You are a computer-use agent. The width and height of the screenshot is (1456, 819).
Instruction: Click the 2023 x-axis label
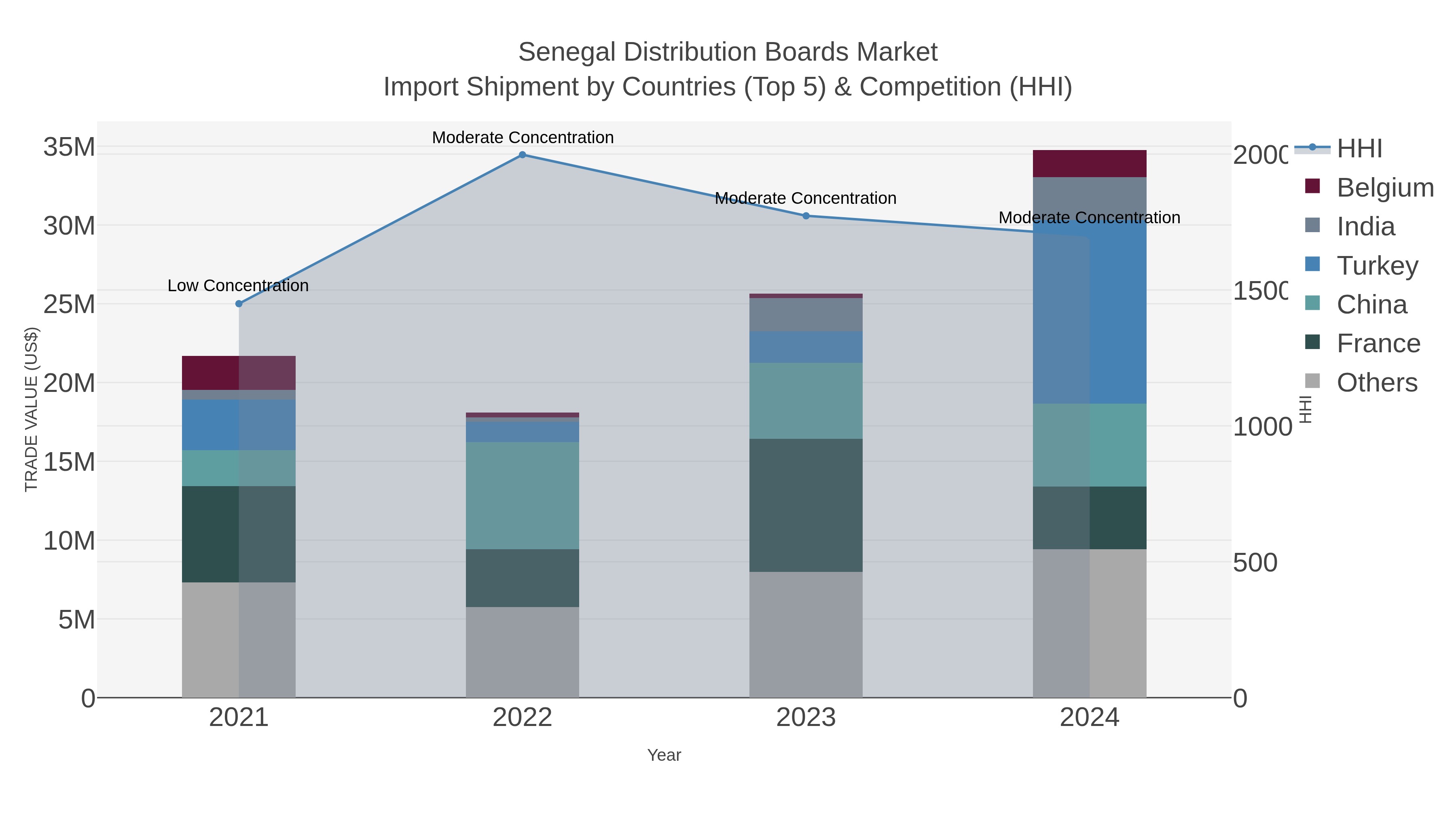[x=806, y=718]
